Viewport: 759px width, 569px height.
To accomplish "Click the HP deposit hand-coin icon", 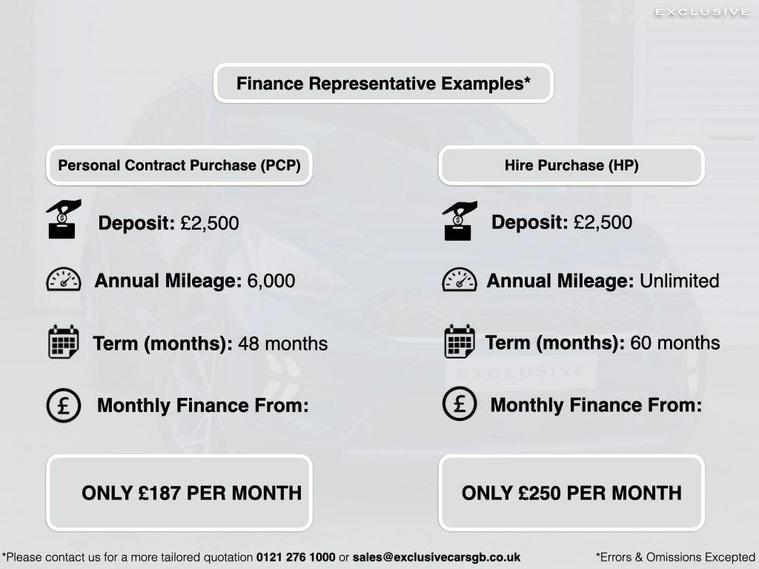I will (459, 221).
